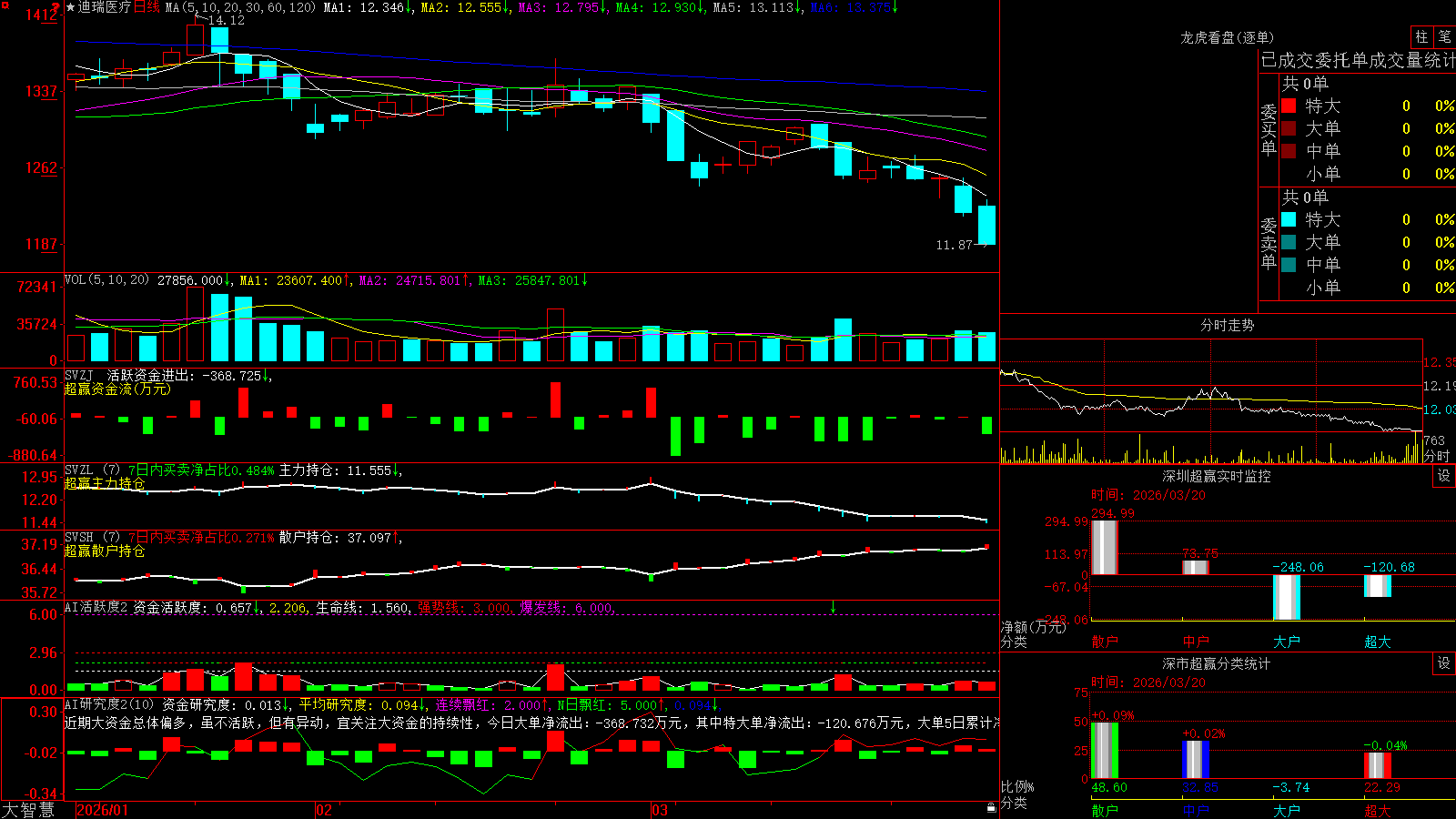The height and width of the screenshot is (819, 1456).
Task: Click the blue MA6: 13.375 value
Action: pos(854,7)
